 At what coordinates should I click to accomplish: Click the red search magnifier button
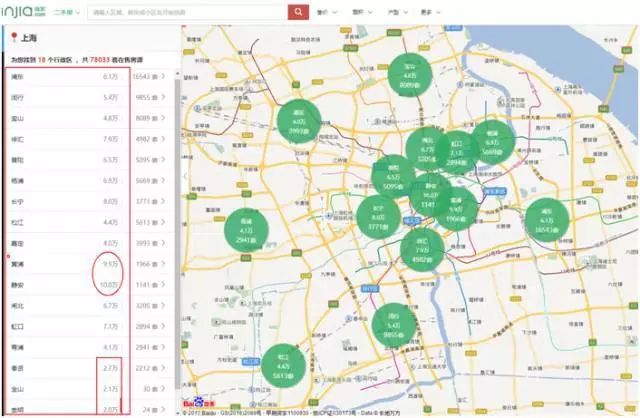[298, 12]
